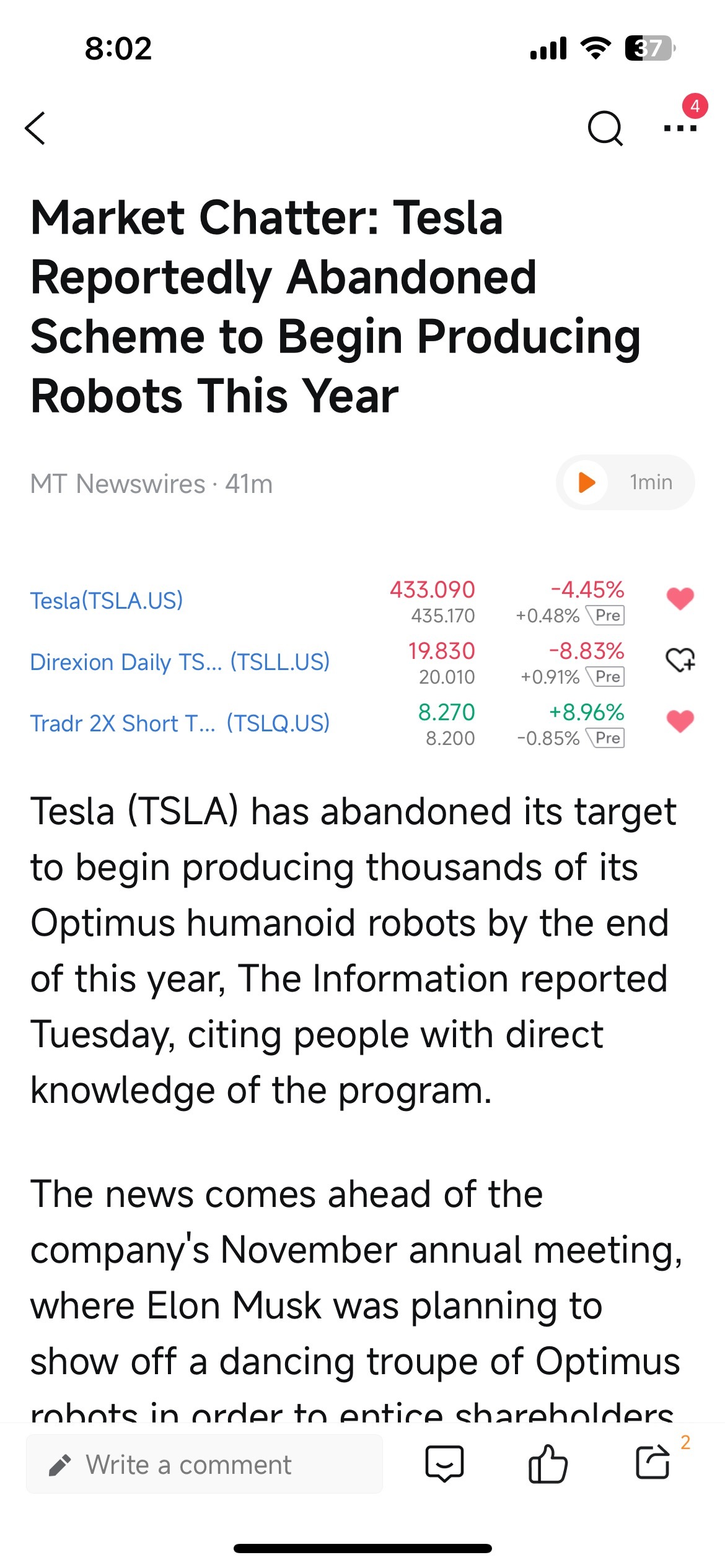The height and width of the screenshot is (1568, 725).
Task: Tap the red notification badge showing 4
Action: coord(695,106)
